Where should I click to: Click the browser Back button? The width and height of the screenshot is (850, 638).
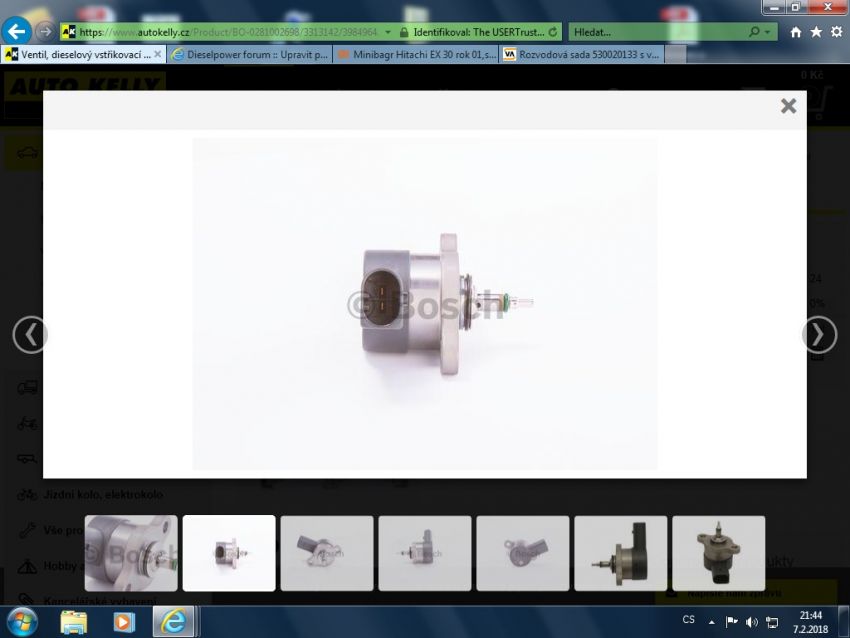[16, 31]
